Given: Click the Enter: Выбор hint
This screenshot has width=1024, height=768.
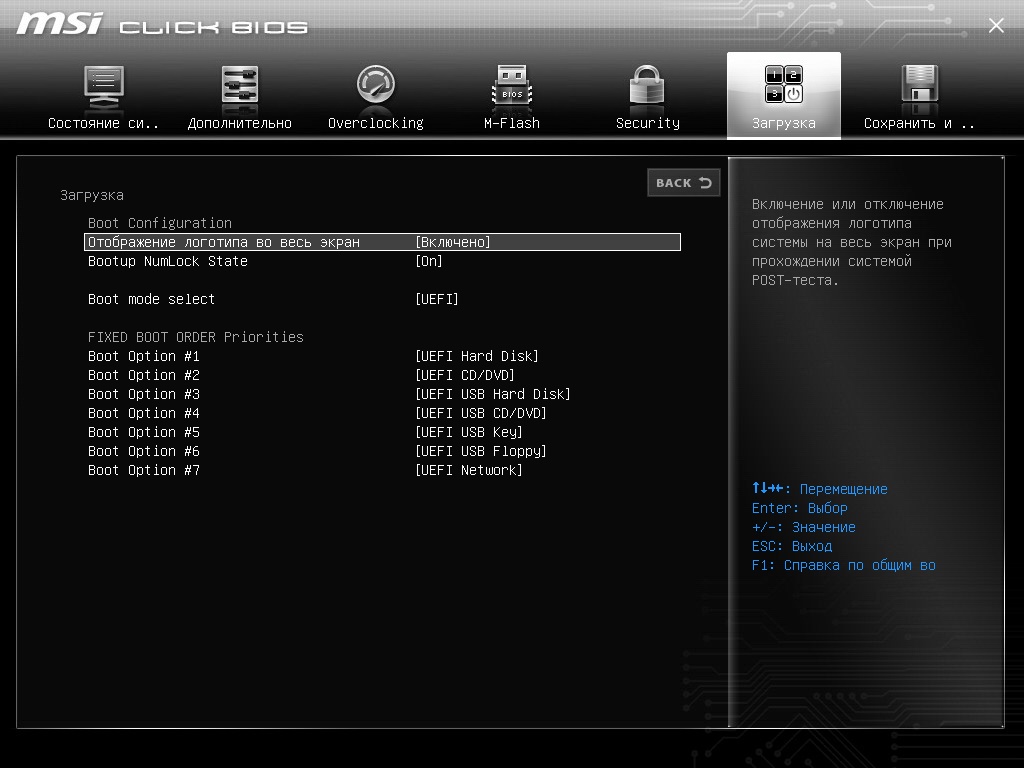Looking at the screenshot, I should point(800,508).
